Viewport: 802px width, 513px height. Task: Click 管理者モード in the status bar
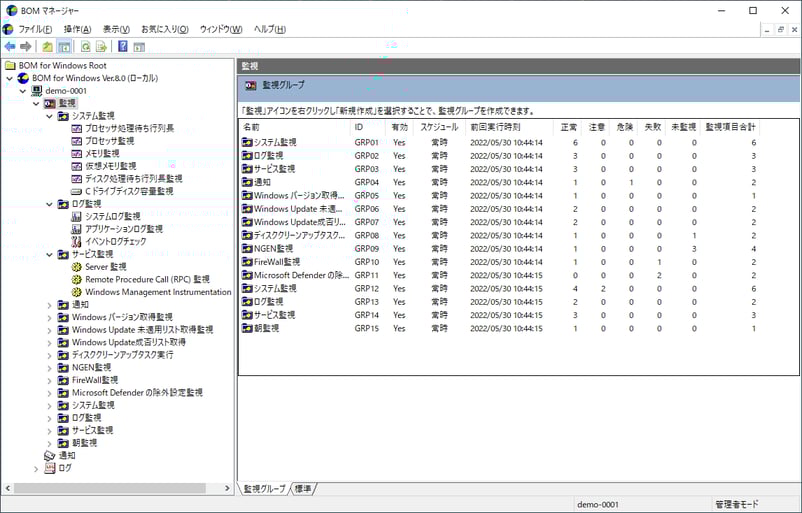[x=737, y=504]
